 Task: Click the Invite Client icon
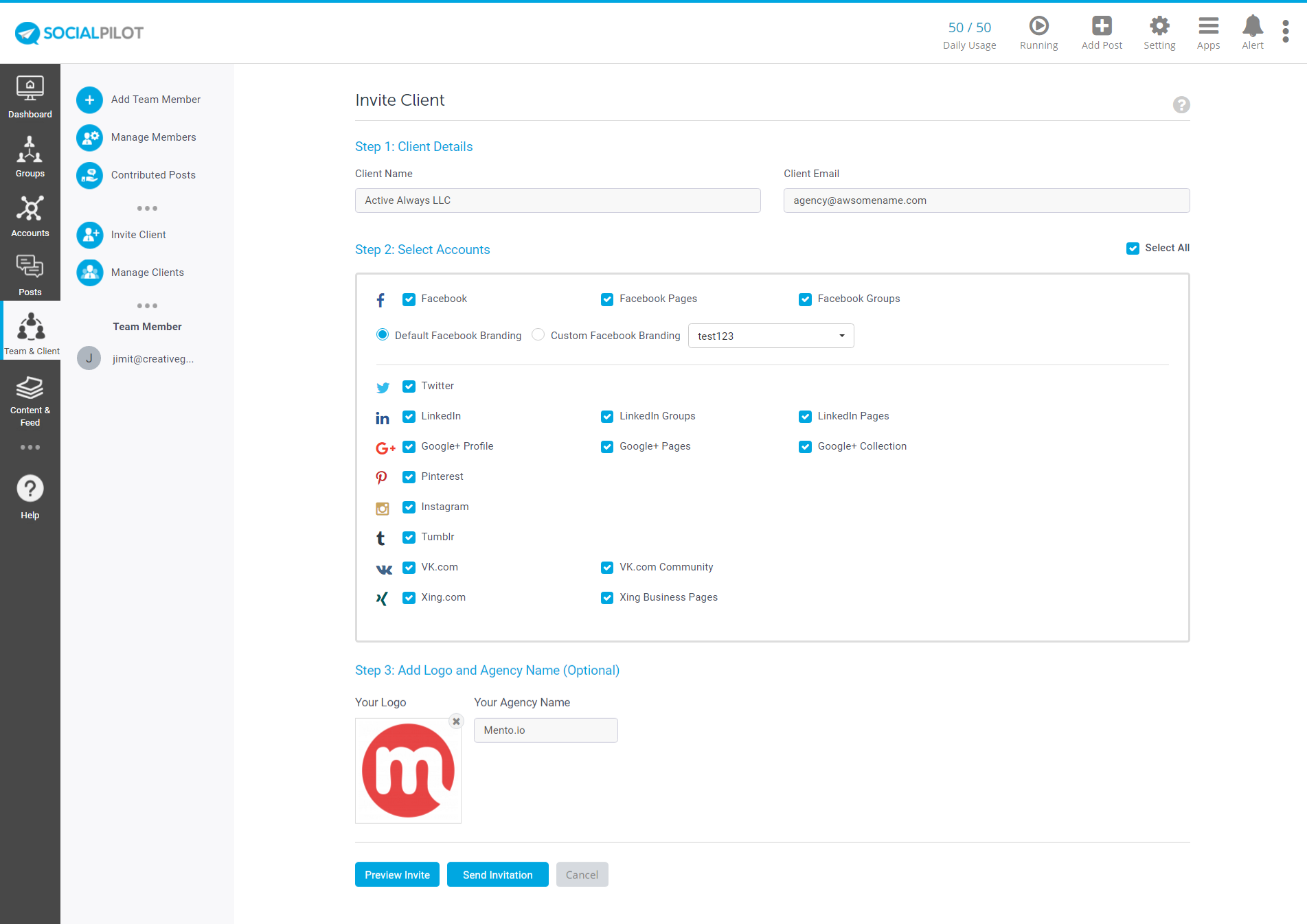click(89, 235)
